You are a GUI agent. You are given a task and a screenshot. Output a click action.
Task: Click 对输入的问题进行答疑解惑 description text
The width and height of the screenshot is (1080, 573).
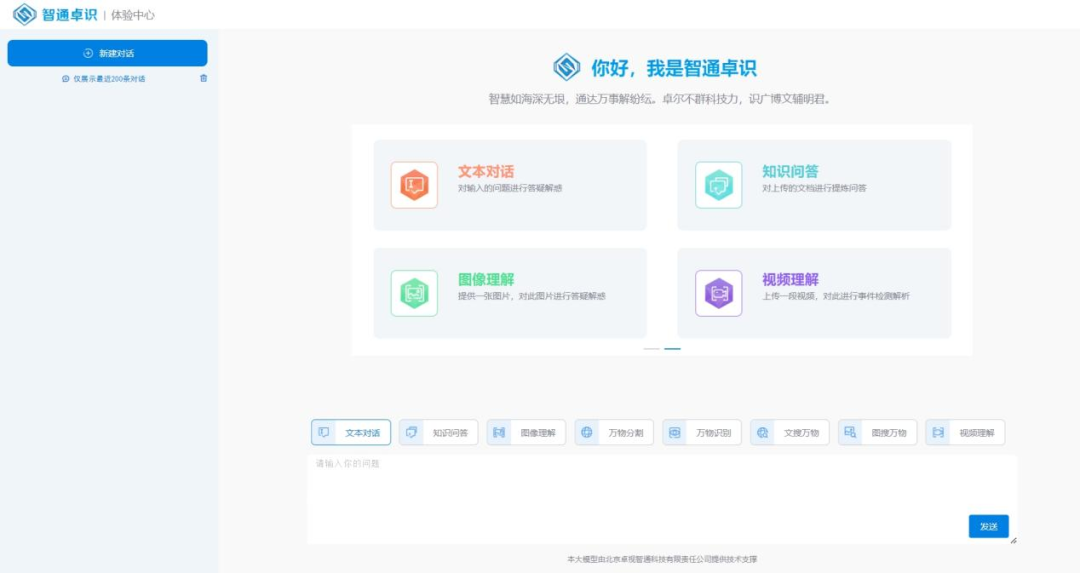click(x=510, y=188)
